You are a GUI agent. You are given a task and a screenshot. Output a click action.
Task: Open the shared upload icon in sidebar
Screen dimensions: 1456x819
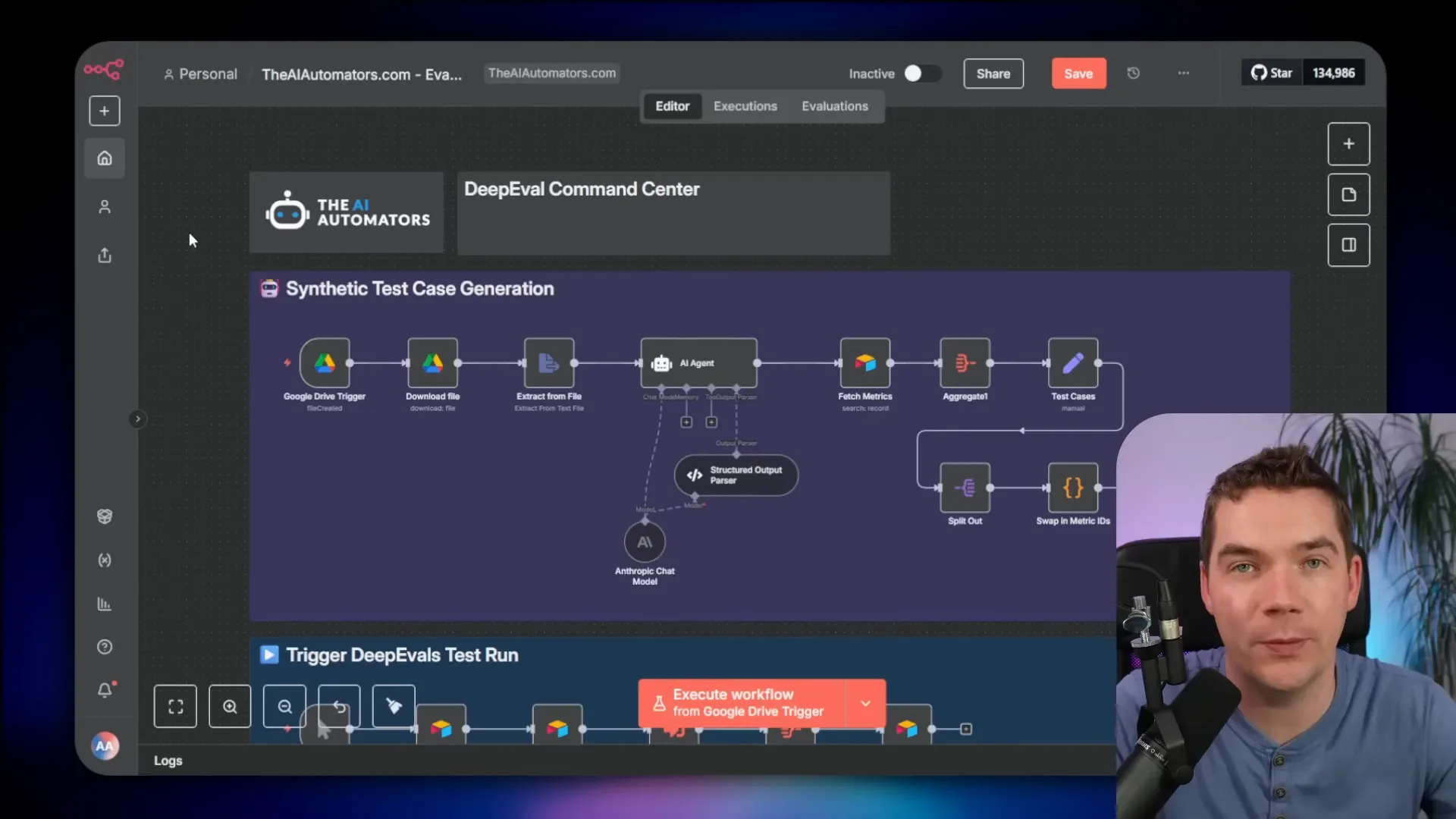coord(105,255)
